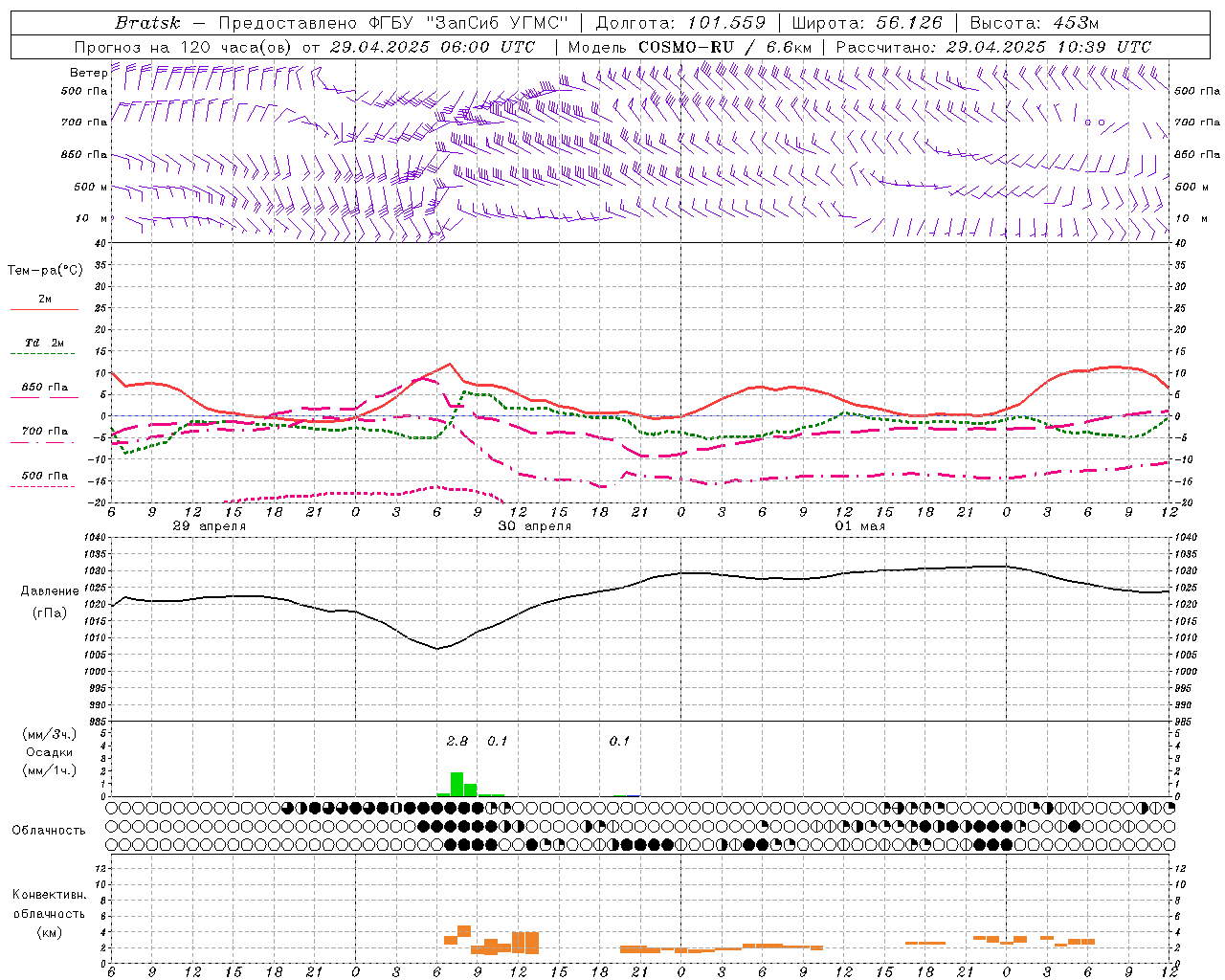Click the 700 гПа temperature legend entry
Screen dimensions: 1225x980
click(44, 431)
